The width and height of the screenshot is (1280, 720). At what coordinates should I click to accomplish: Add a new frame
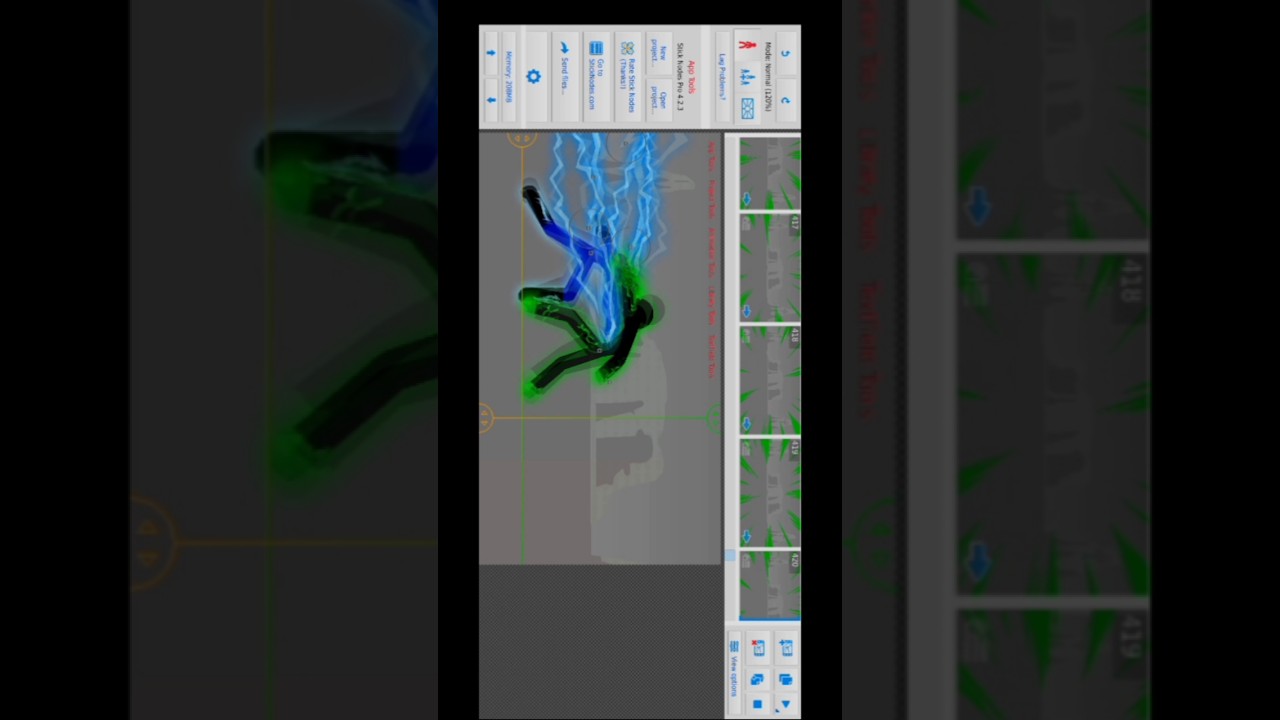tap(786, 648)
